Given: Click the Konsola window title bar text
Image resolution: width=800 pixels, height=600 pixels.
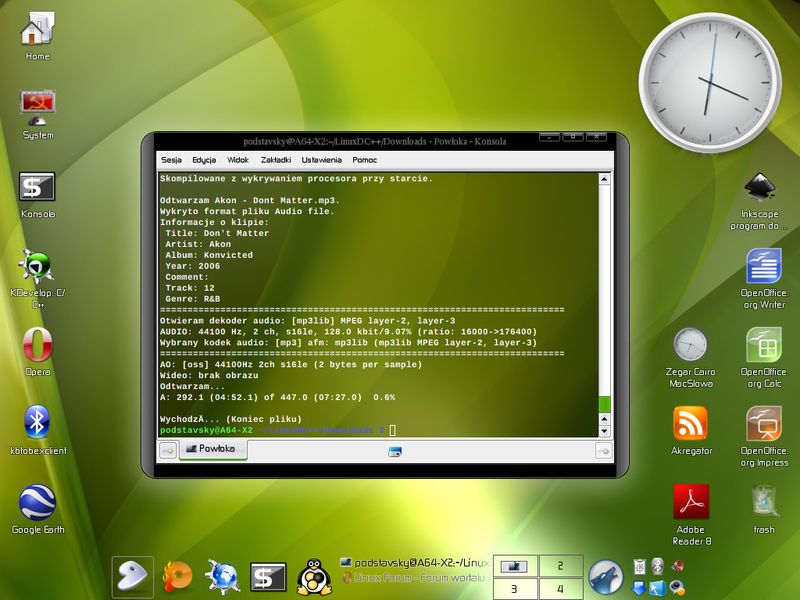Looking at the screenshot, I should click(374, 141).
